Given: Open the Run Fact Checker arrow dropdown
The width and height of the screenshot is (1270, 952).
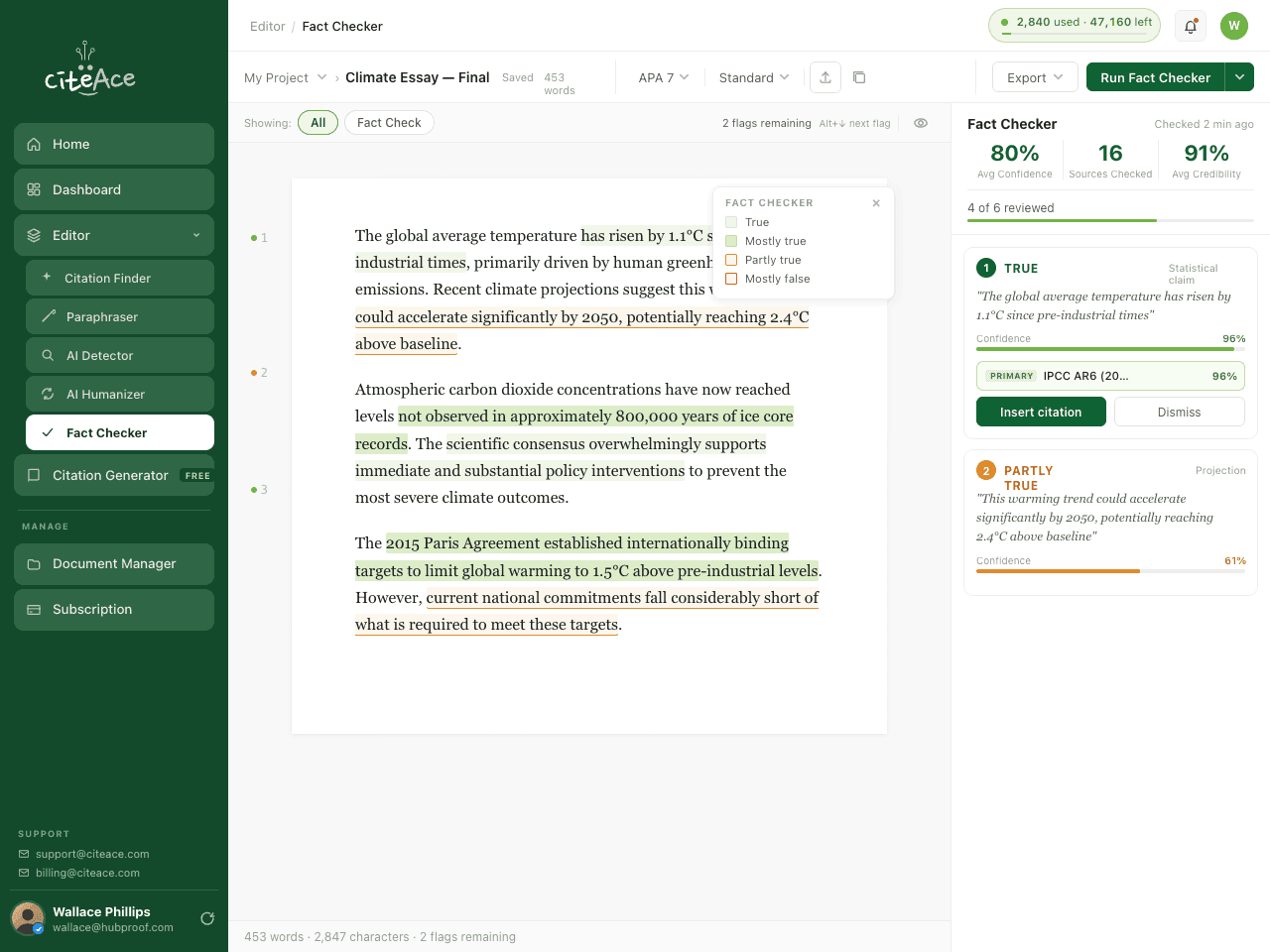Looking at the screenshot, I should (x=1239, y=77).
